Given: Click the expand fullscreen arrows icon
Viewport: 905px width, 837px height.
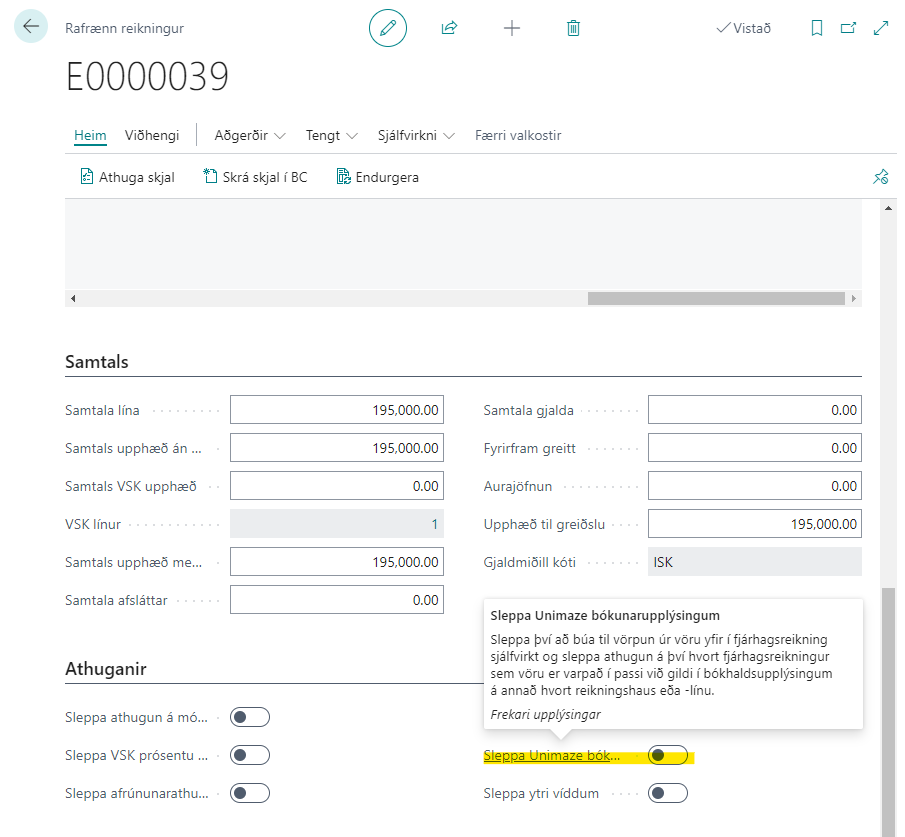Looking at the screenshot, I should pyautogui.click(x=881, y=28).
